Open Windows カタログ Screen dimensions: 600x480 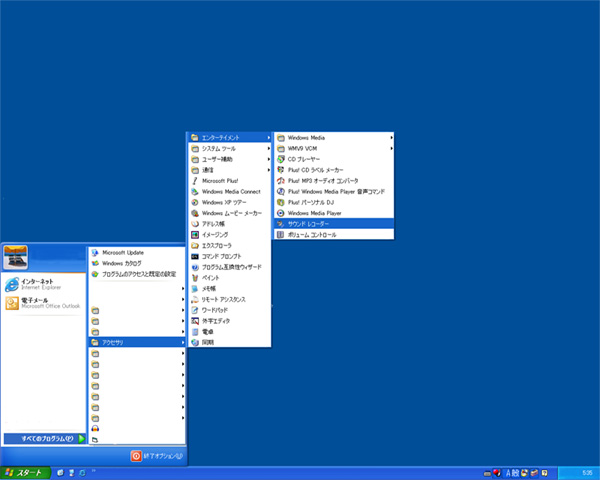[137, 263]
